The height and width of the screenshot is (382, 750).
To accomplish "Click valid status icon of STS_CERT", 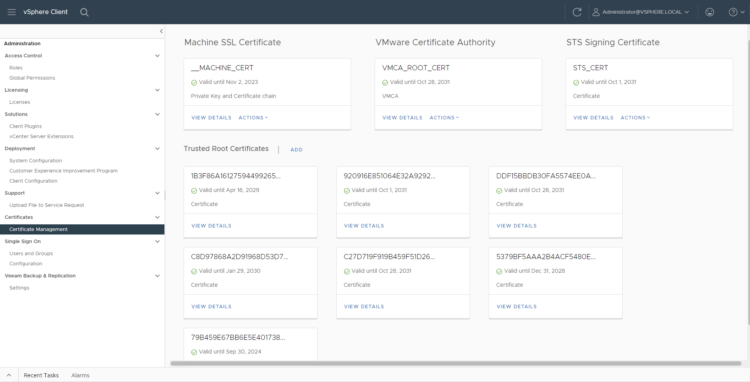I will (x=576, y=83).
